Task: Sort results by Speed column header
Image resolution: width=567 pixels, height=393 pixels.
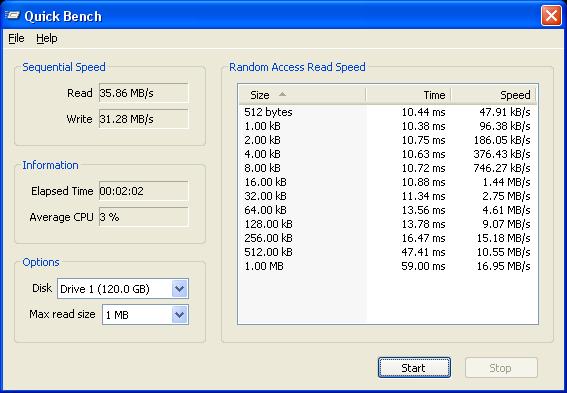Action: tap(493, 95)
